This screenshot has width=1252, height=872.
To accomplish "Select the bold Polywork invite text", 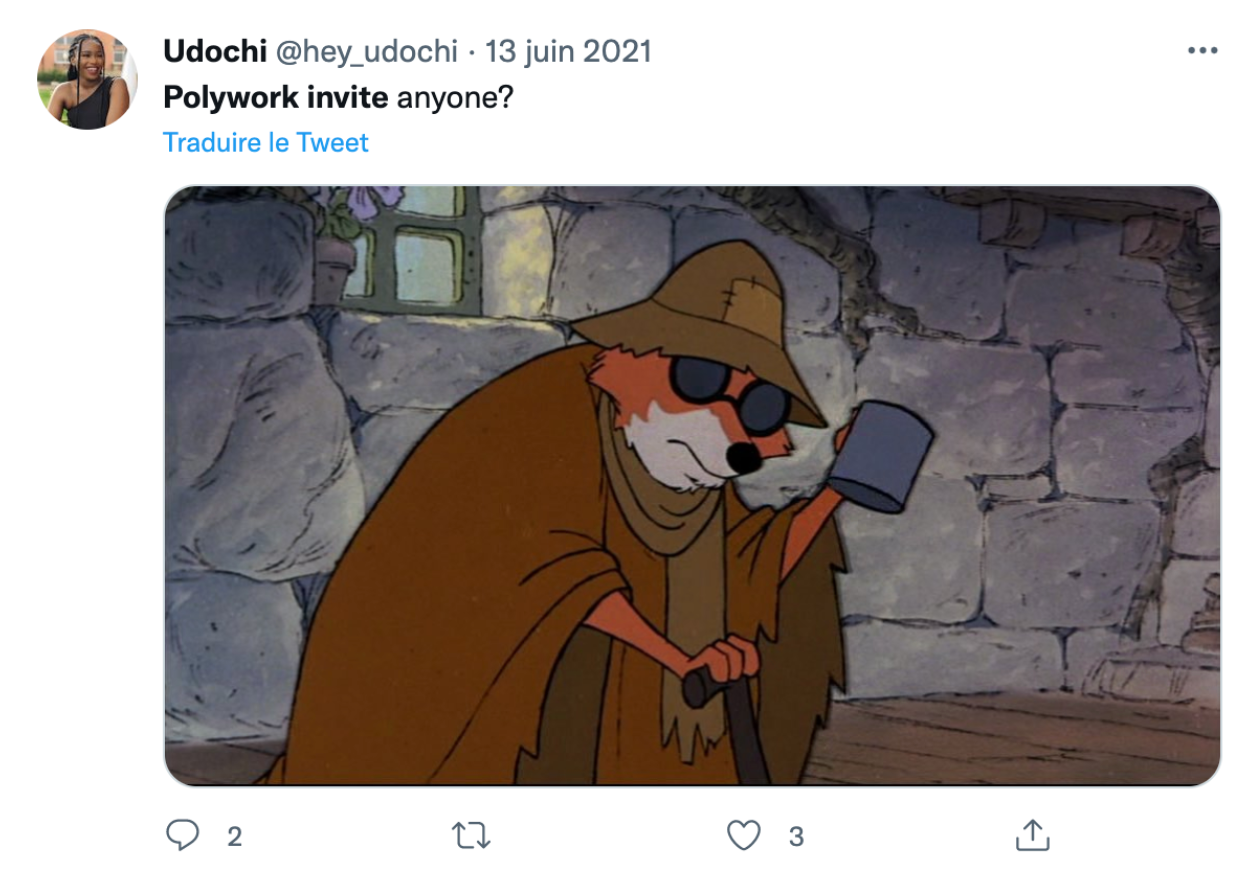I will [276, 99].
